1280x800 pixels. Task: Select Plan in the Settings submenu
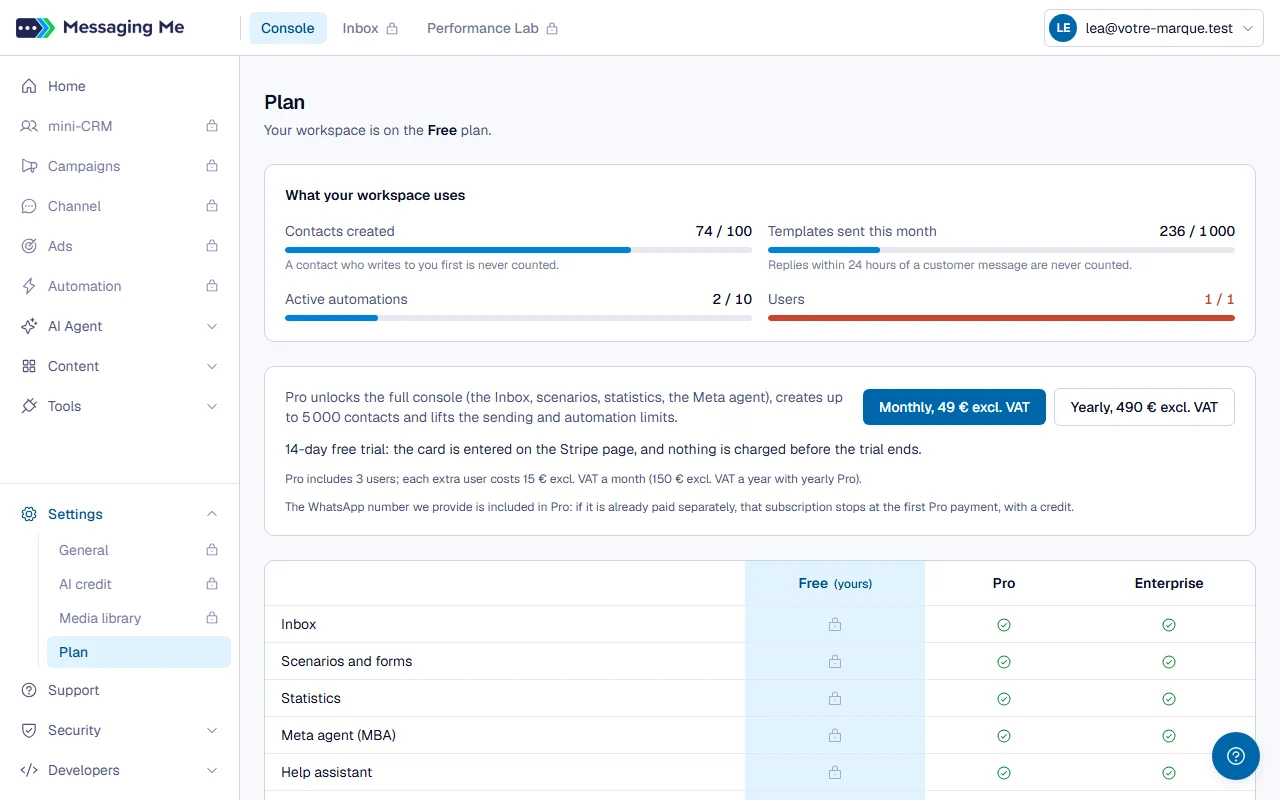(x=139, y=652)
